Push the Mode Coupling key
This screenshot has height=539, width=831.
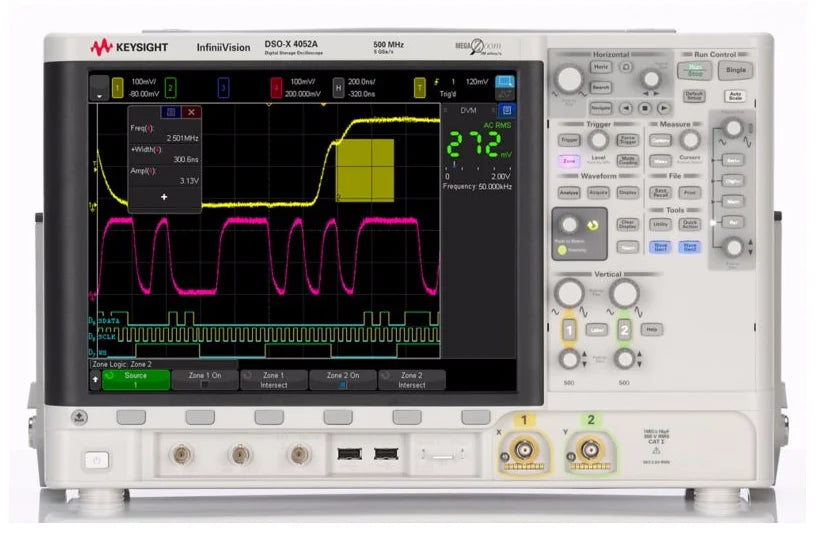point(628,161)
